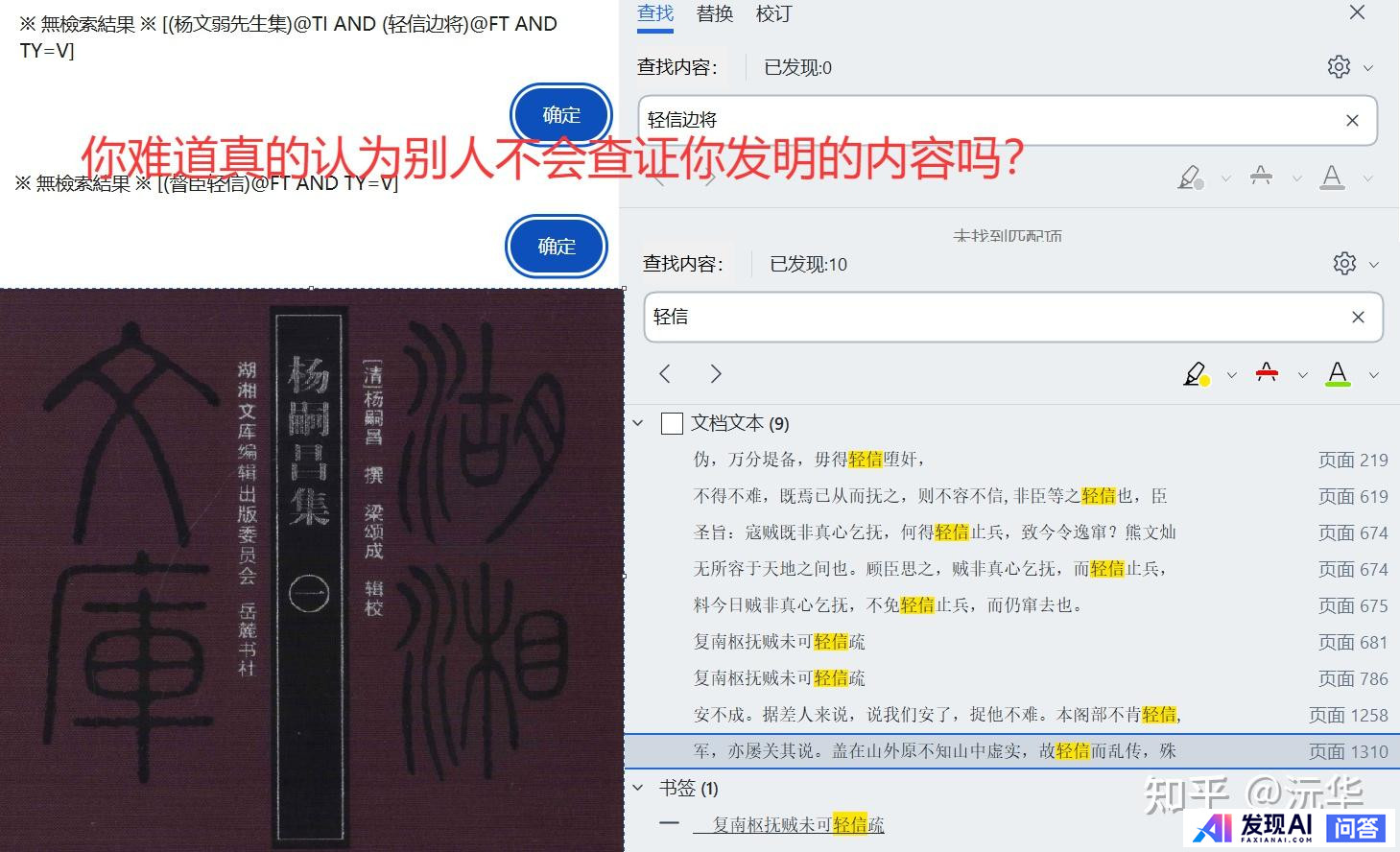This screenshot has width=1400, height=852.
Task: Go to next match with the right arrow
Action: [715, 373]
